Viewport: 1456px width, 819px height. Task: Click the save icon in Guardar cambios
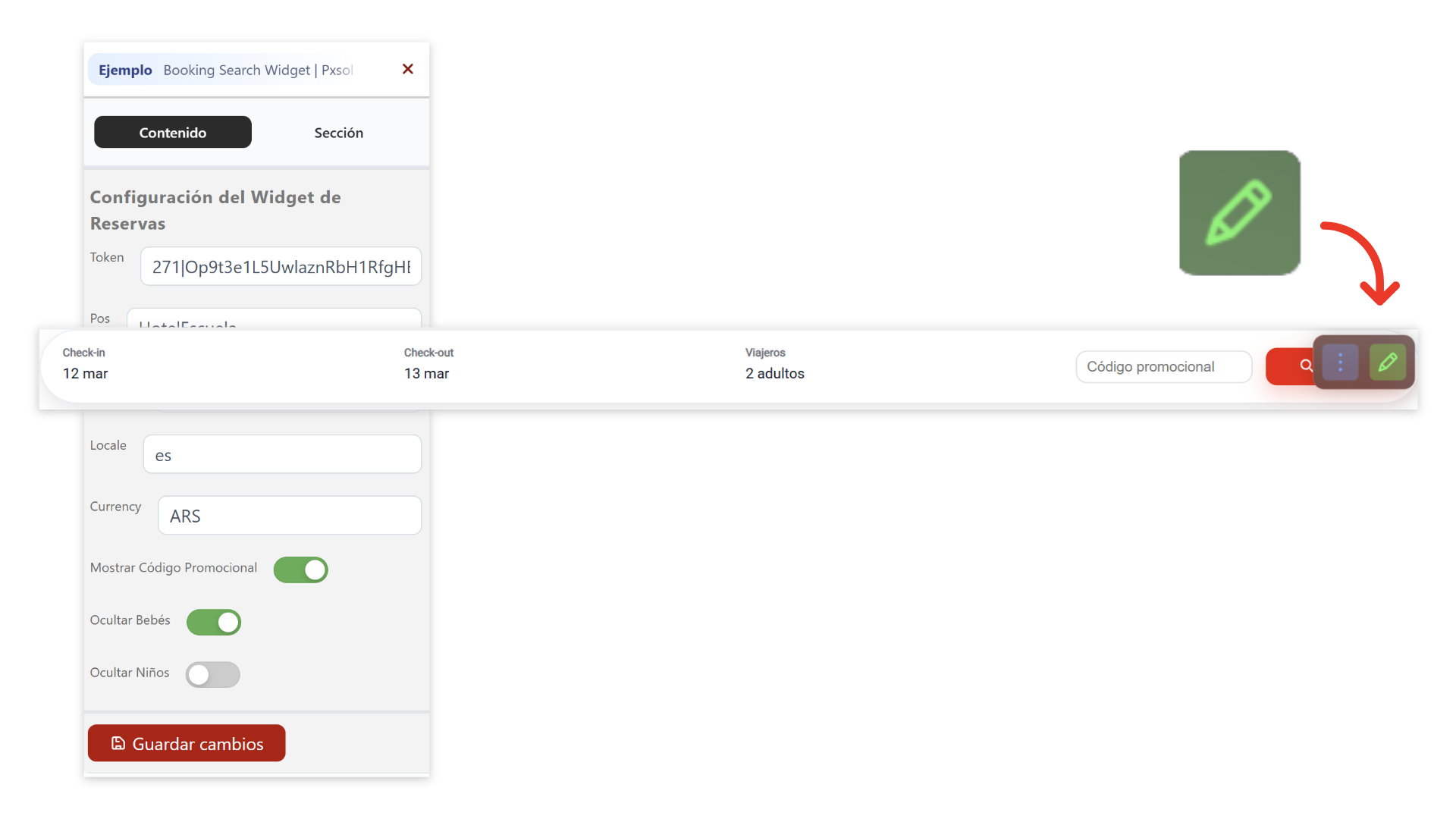coord(118,743)
